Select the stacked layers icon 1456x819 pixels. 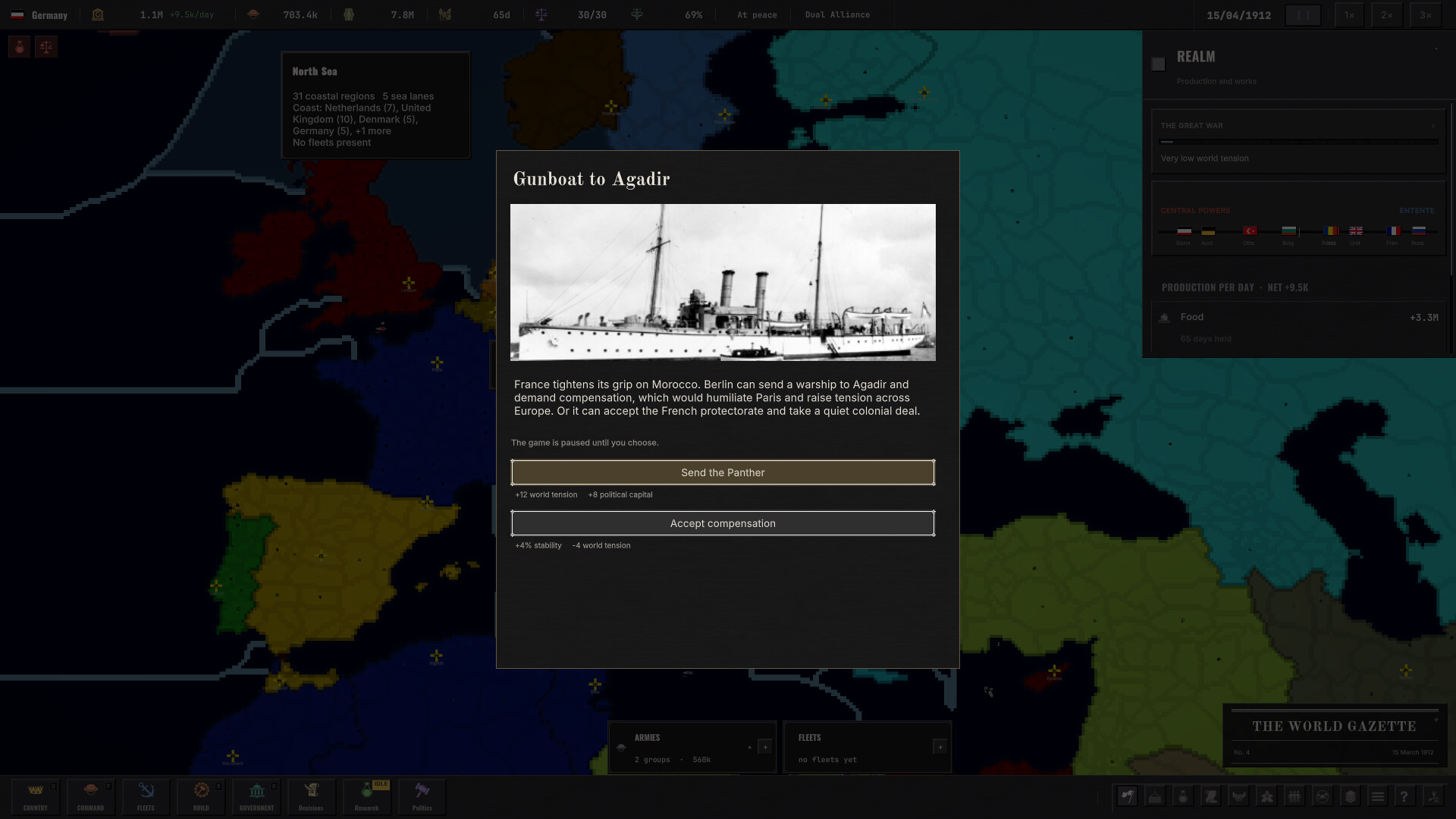click(x=1351, y=796)
